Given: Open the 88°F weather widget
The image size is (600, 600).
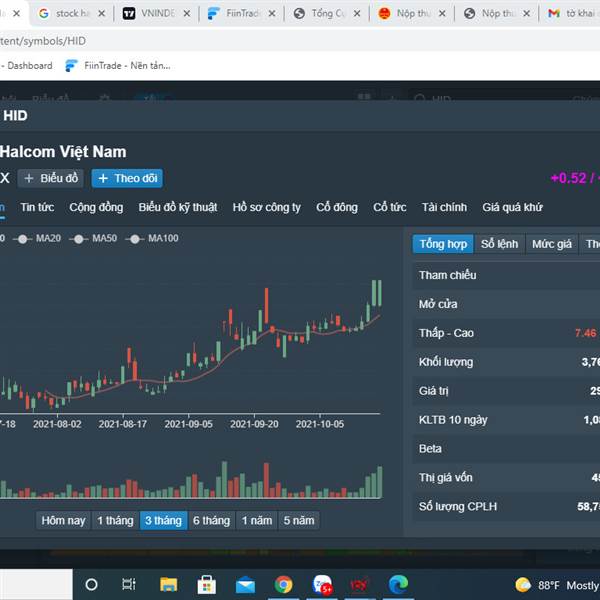Looking at the screenshot, I should 557,585.
